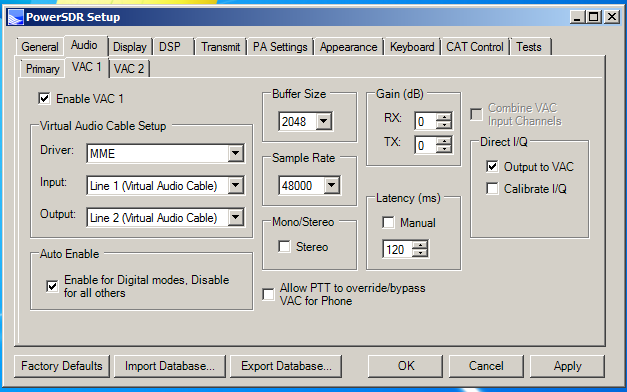This screenshot has height=392, width=627.
Task: Select the VAC 1 sub-tab
Action: [87, 67]
